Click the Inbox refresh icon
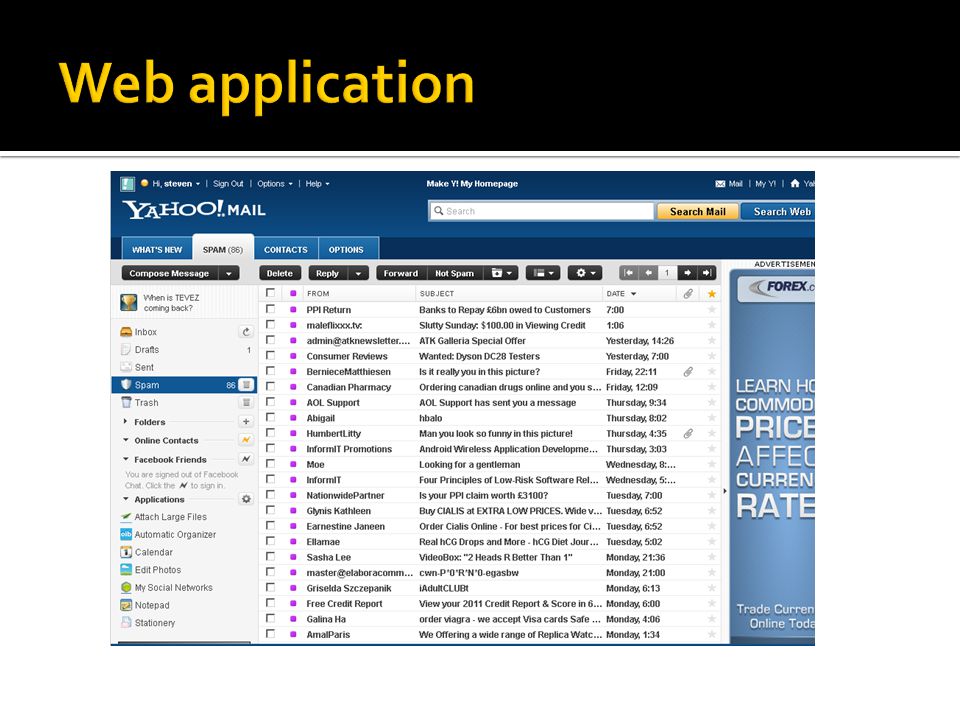Image resolution: width=960 pixels, height=720 pixels. pyautogui.click(x=246, y=332)
